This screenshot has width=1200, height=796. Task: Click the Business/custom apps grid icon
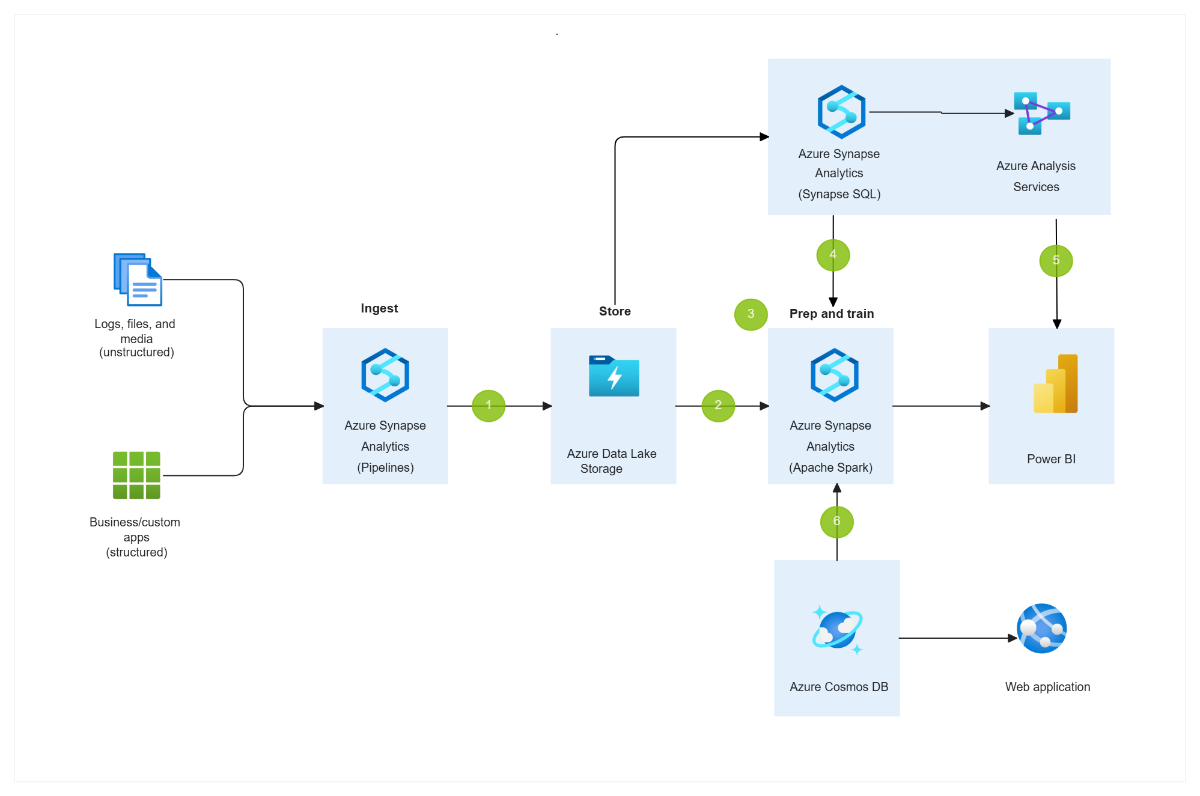pyautogui.click(x=137, y=475)
